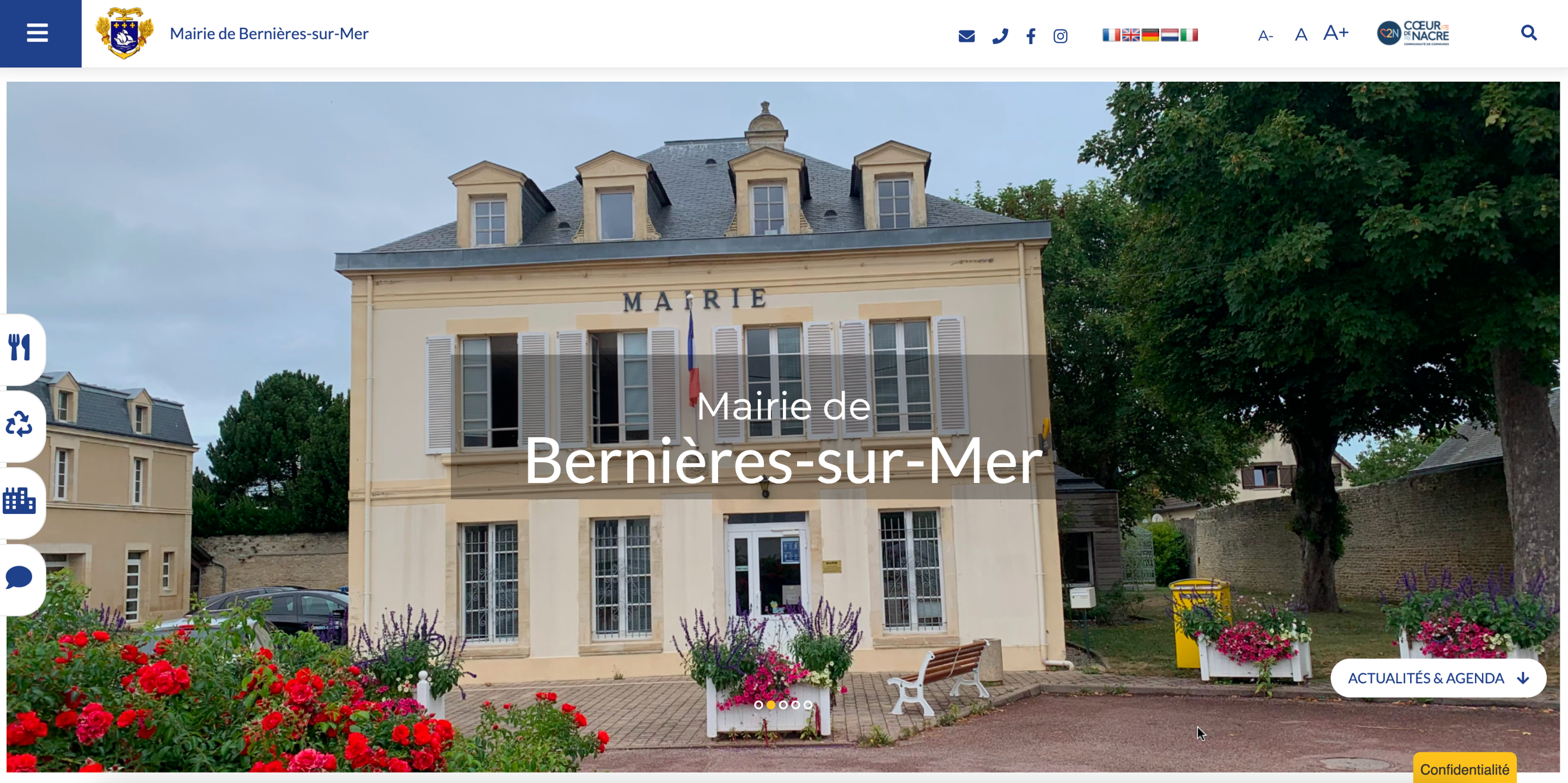Reset text size with middle A
This screenshot has width=1568, height=783.
1301,35
